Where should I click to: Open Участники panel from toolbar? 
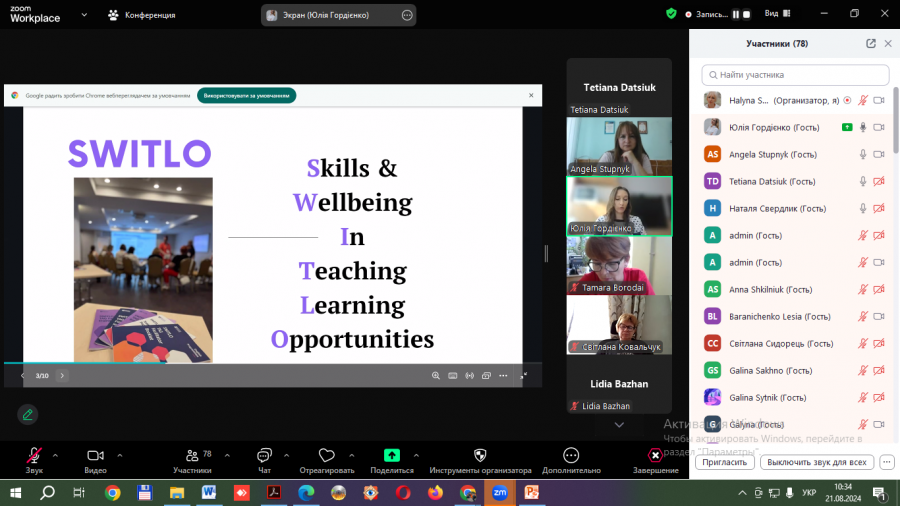coord(192,461)
